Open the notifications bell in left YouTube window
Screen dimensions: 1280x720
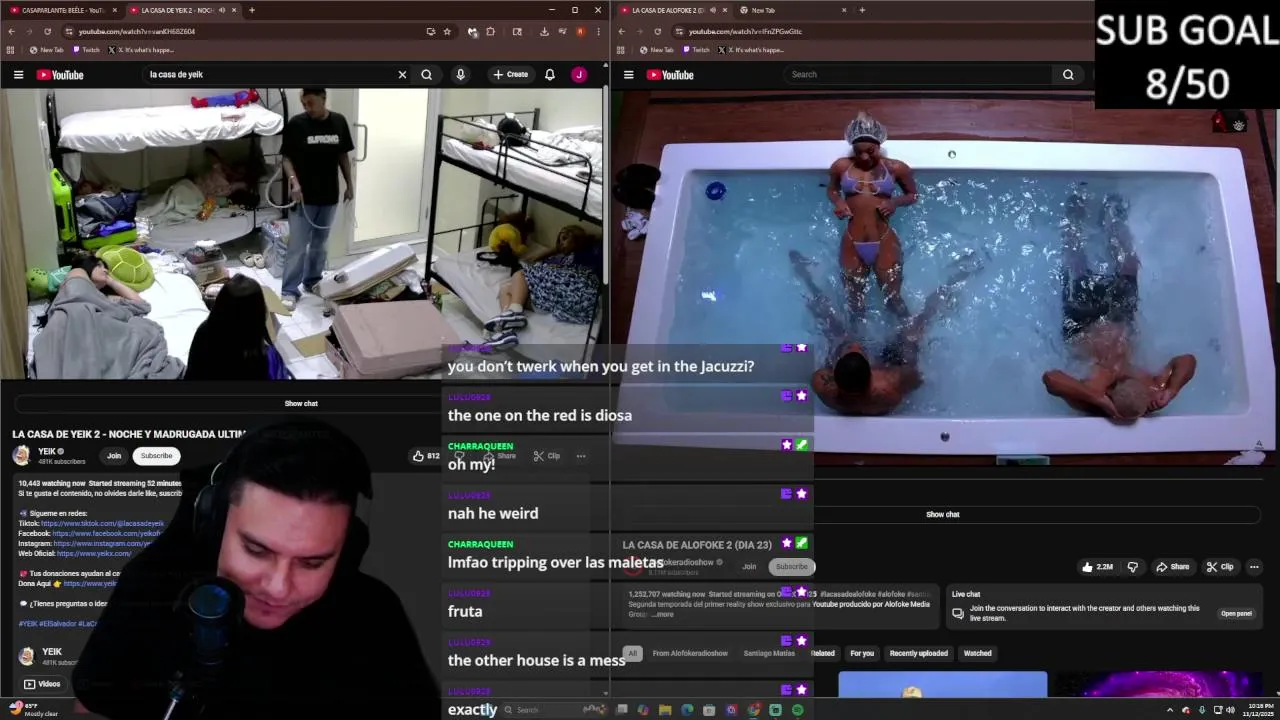tap(550, 75)
